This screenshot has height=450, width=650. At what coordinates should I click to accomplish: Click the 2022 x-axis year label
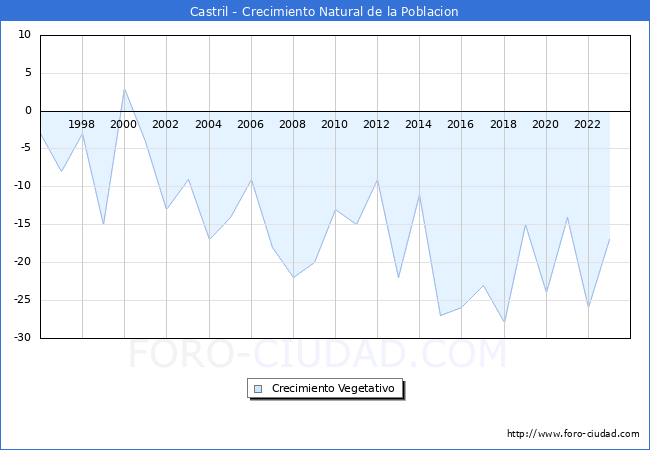tap(587, 125)
